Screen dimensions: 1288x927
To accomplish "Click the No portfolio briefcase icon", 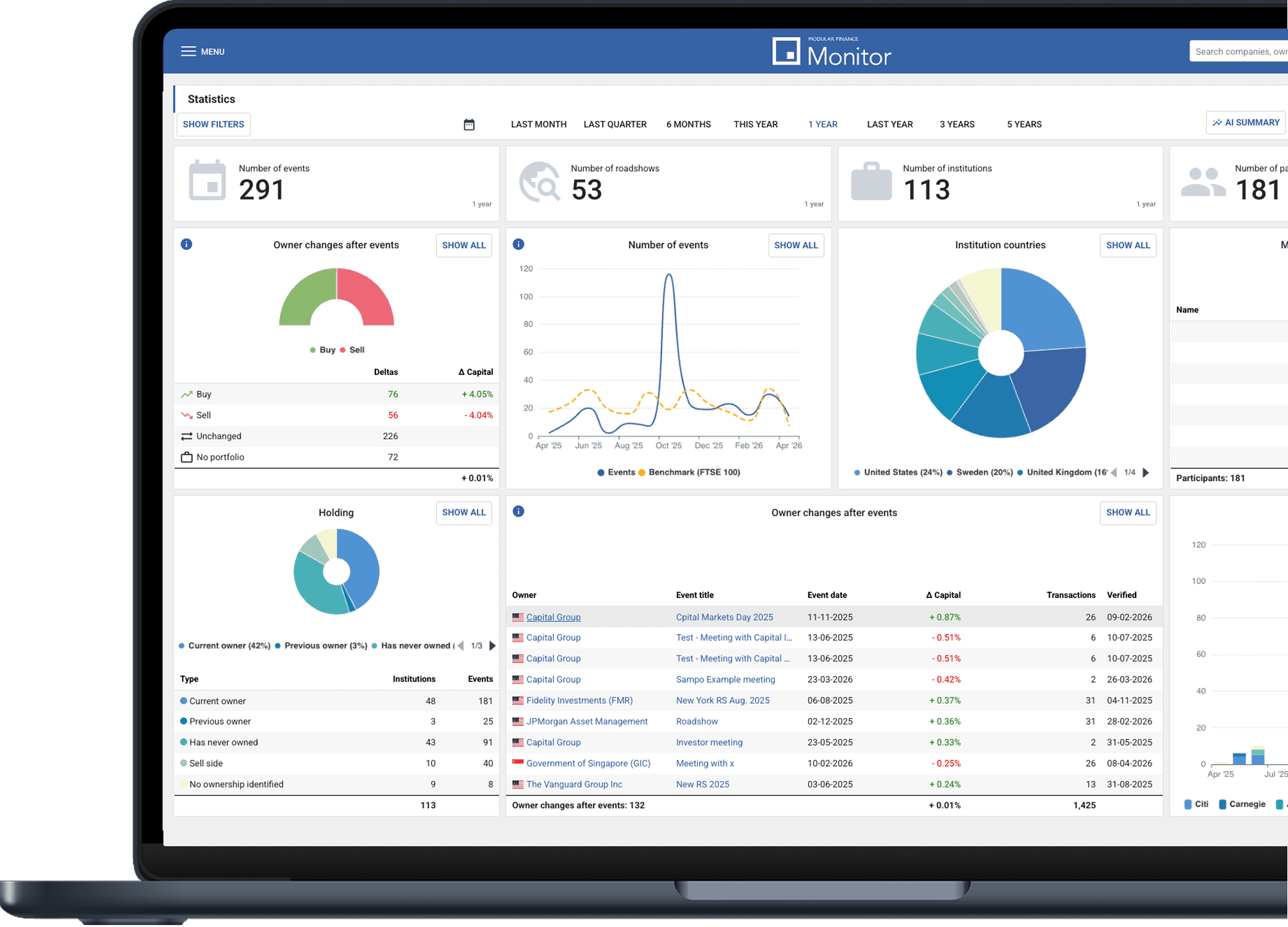I will pos(186,457).
